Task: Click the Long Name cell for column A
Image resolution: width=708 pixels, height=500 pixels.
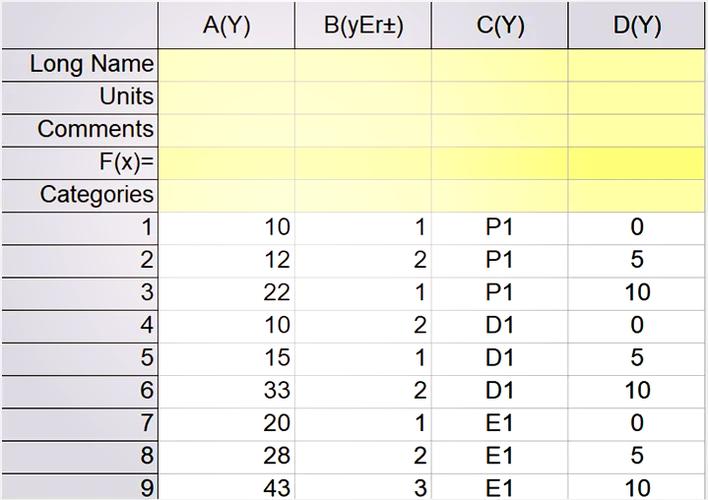Action: click(226, 64)
